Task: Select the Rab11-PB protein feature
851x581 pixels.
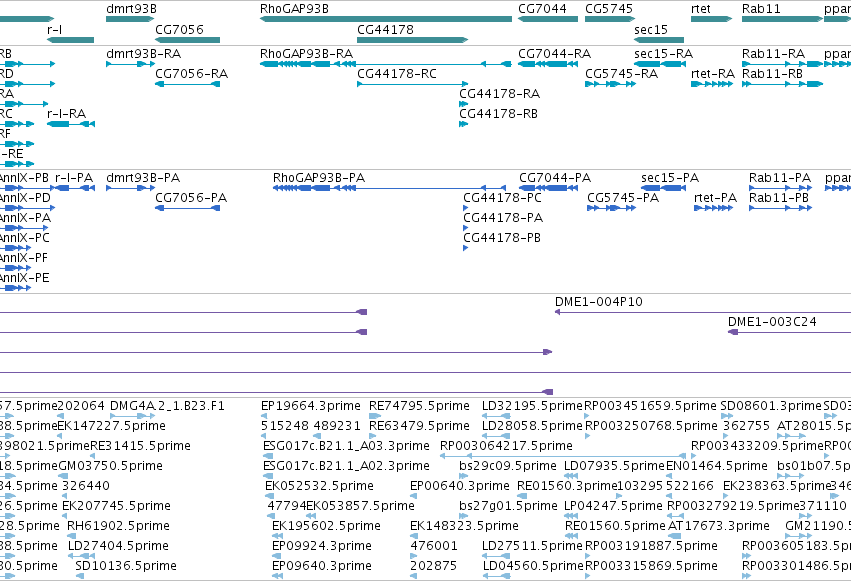Action: pos(780,208)
